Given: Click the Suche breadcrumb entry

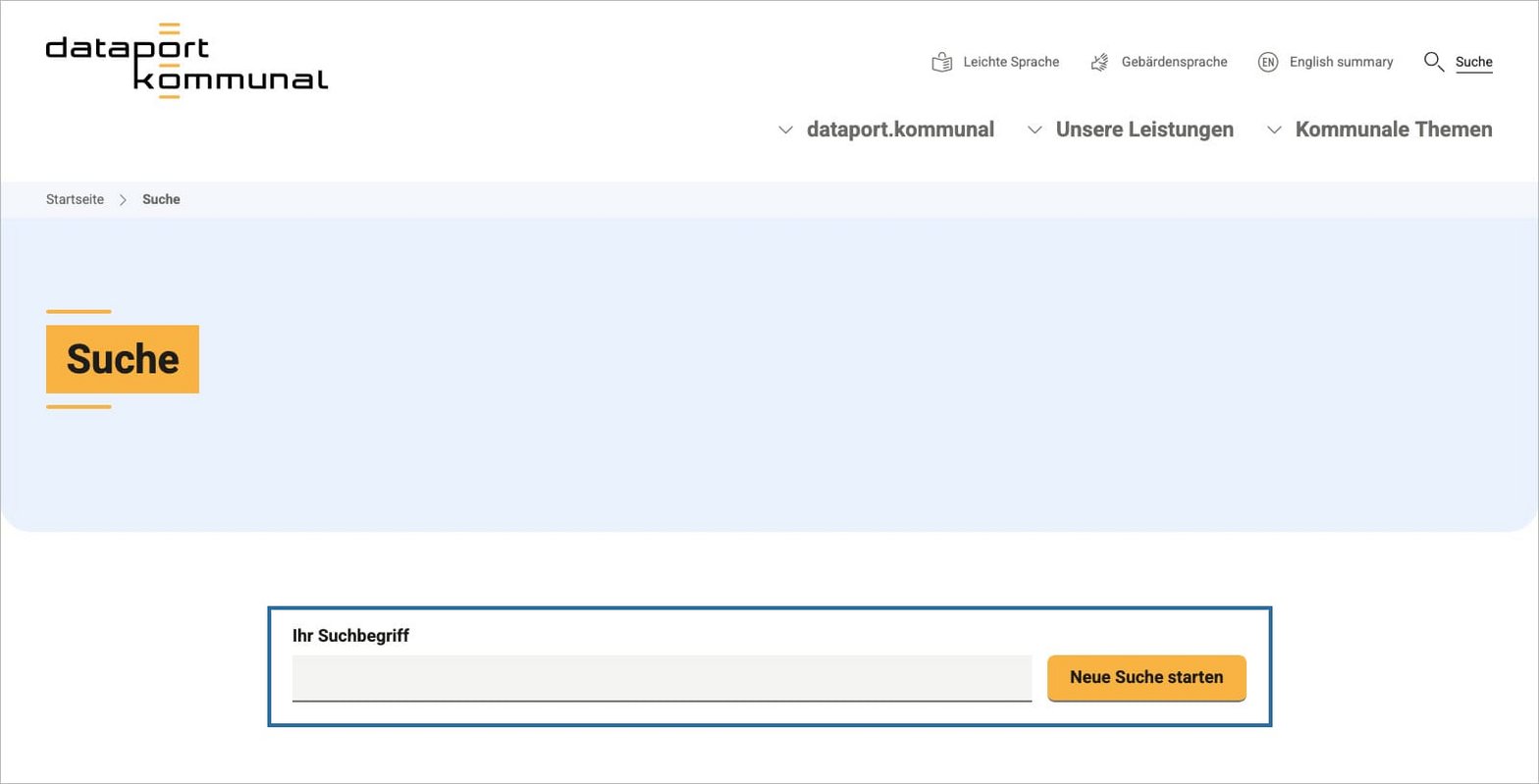Looking at the screenshot, I should point(161,199).
